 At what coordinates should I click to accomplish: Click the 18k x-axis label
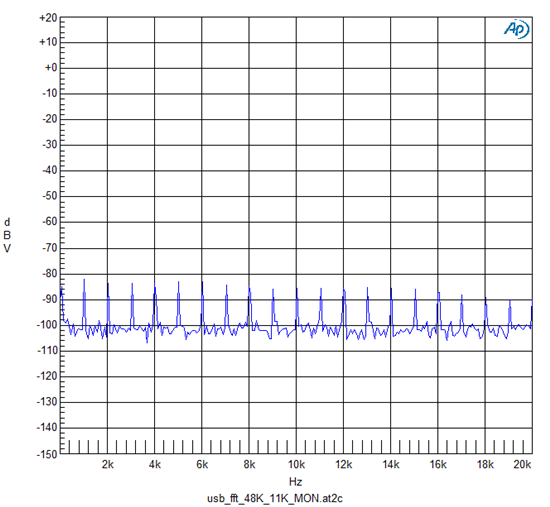(485, 465)
